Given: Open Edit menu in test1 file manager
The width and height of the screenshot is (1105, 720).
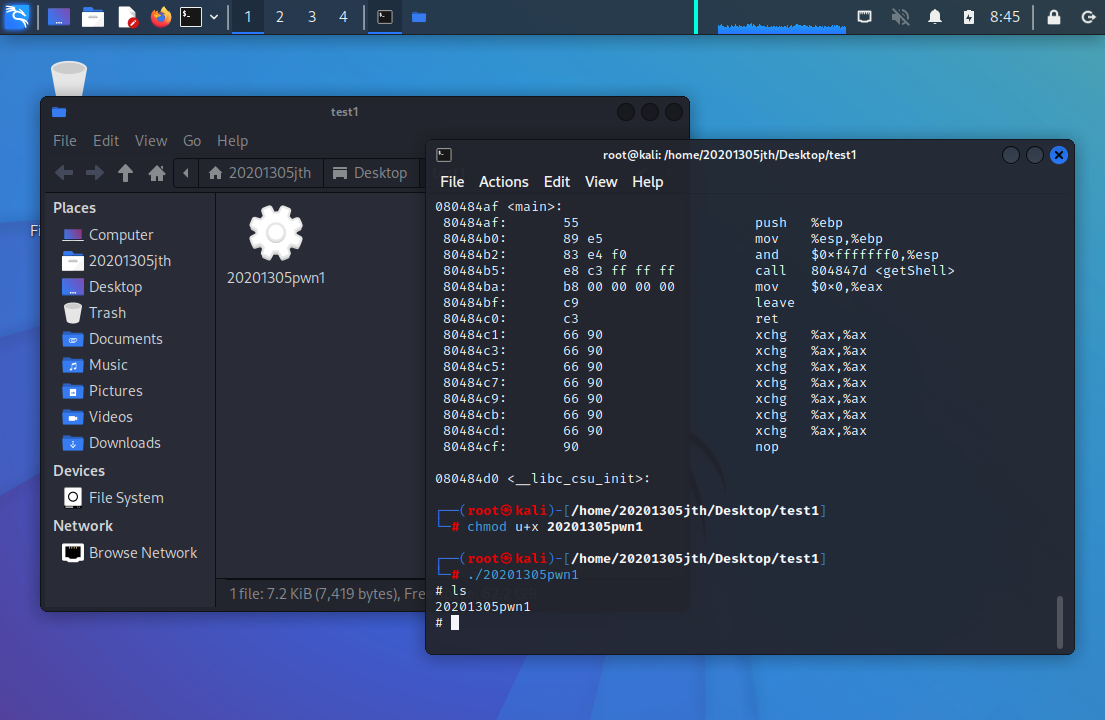Looking at the screenshot, I should pyautogui.click(x=106, y=141).
